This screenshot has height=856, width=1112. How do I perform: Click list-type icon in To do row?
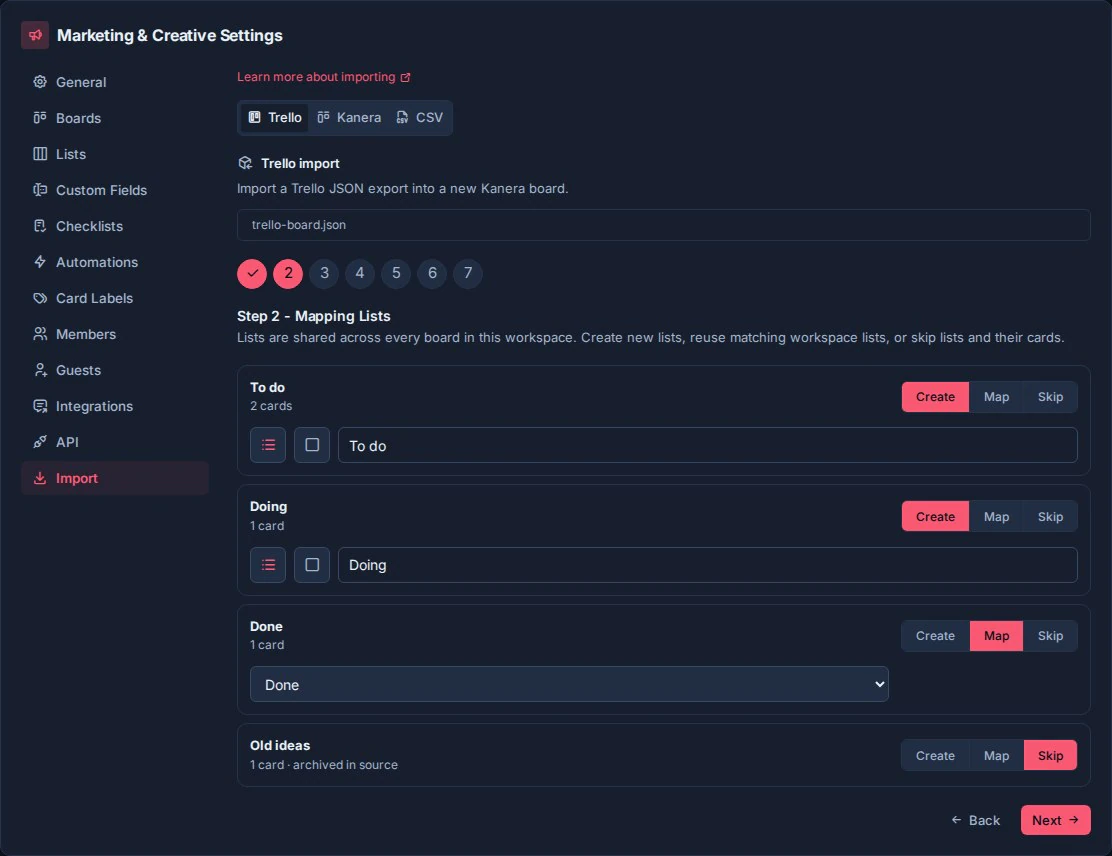[x=268, y=445]
